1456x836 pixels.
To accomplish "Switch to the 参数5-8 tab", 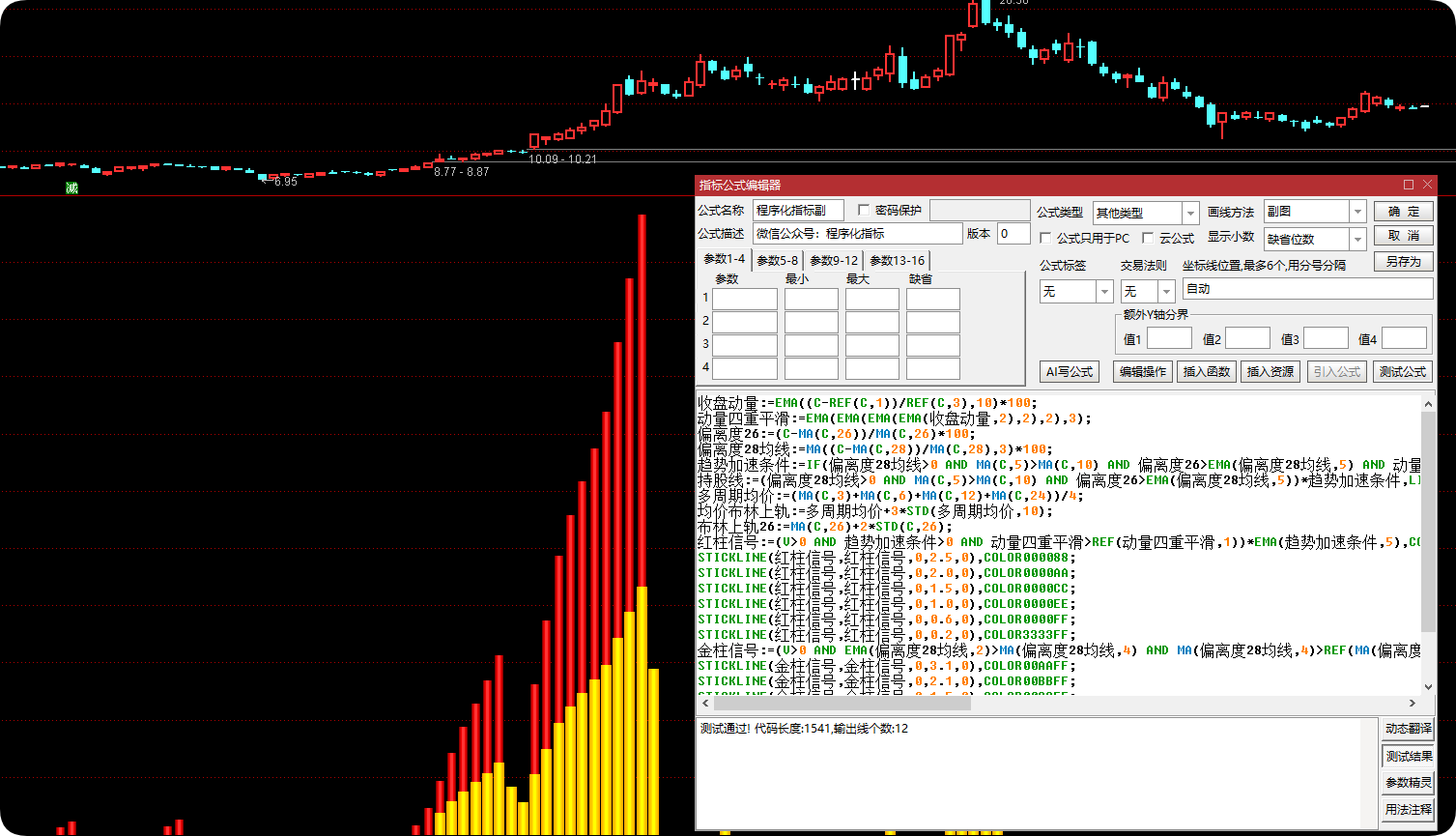I will [x=778, y=261].
